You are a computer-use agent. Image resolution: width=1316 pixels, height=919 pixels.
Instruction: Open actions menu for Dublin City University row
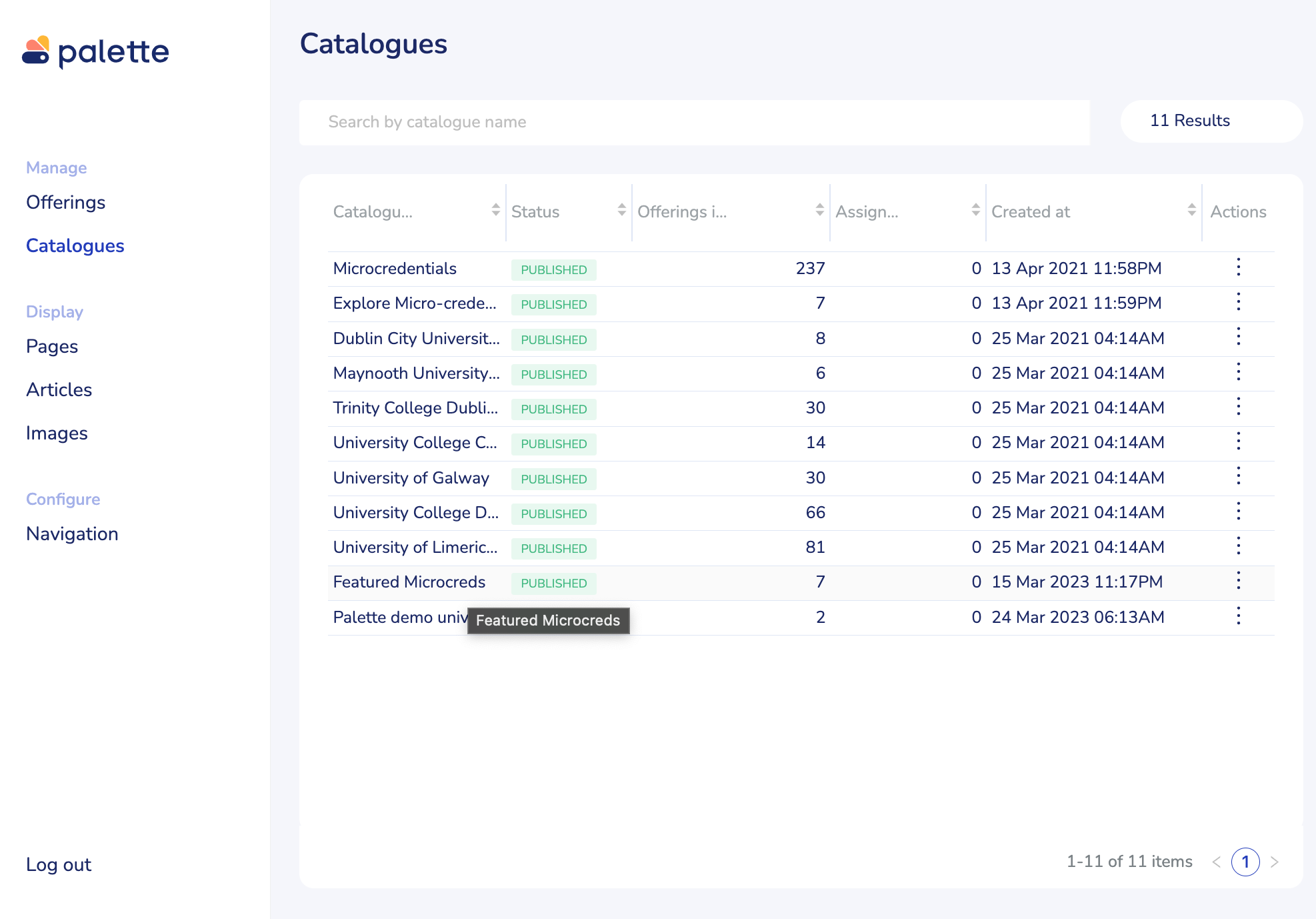pos(1238,337)
